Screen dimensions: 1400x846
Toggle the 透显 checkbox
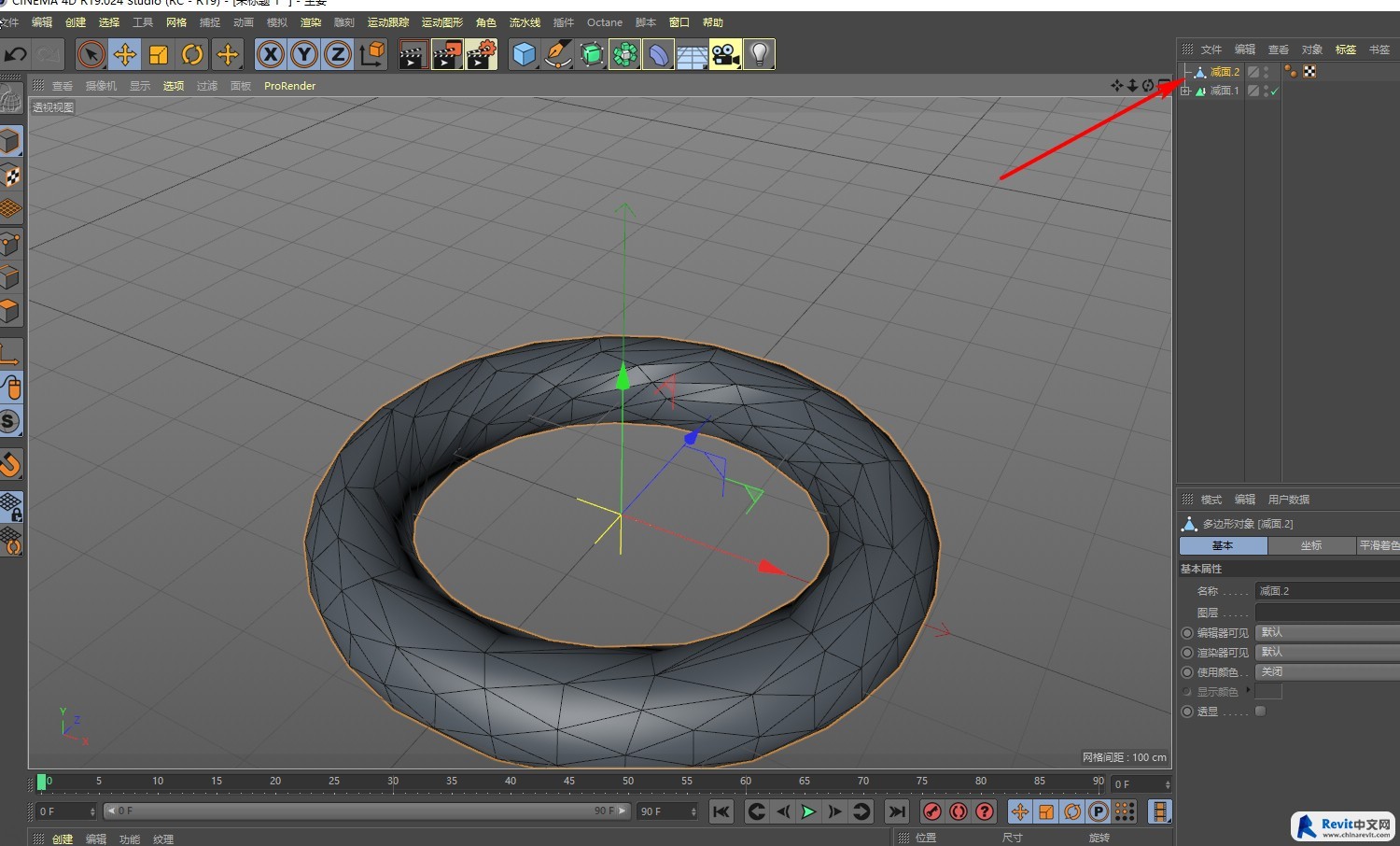pyautogui.click(x=1261, y=712)
